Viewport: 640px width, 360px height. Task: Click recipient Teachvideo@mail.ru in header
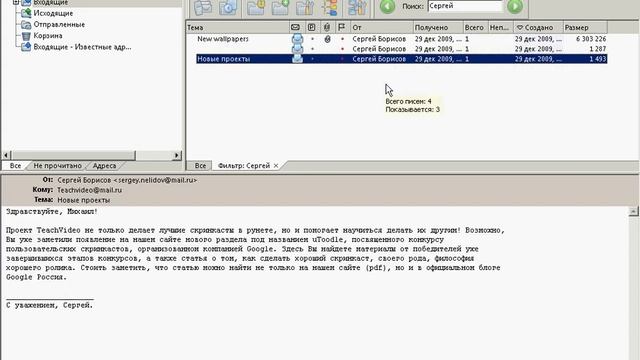pos(89,190)
